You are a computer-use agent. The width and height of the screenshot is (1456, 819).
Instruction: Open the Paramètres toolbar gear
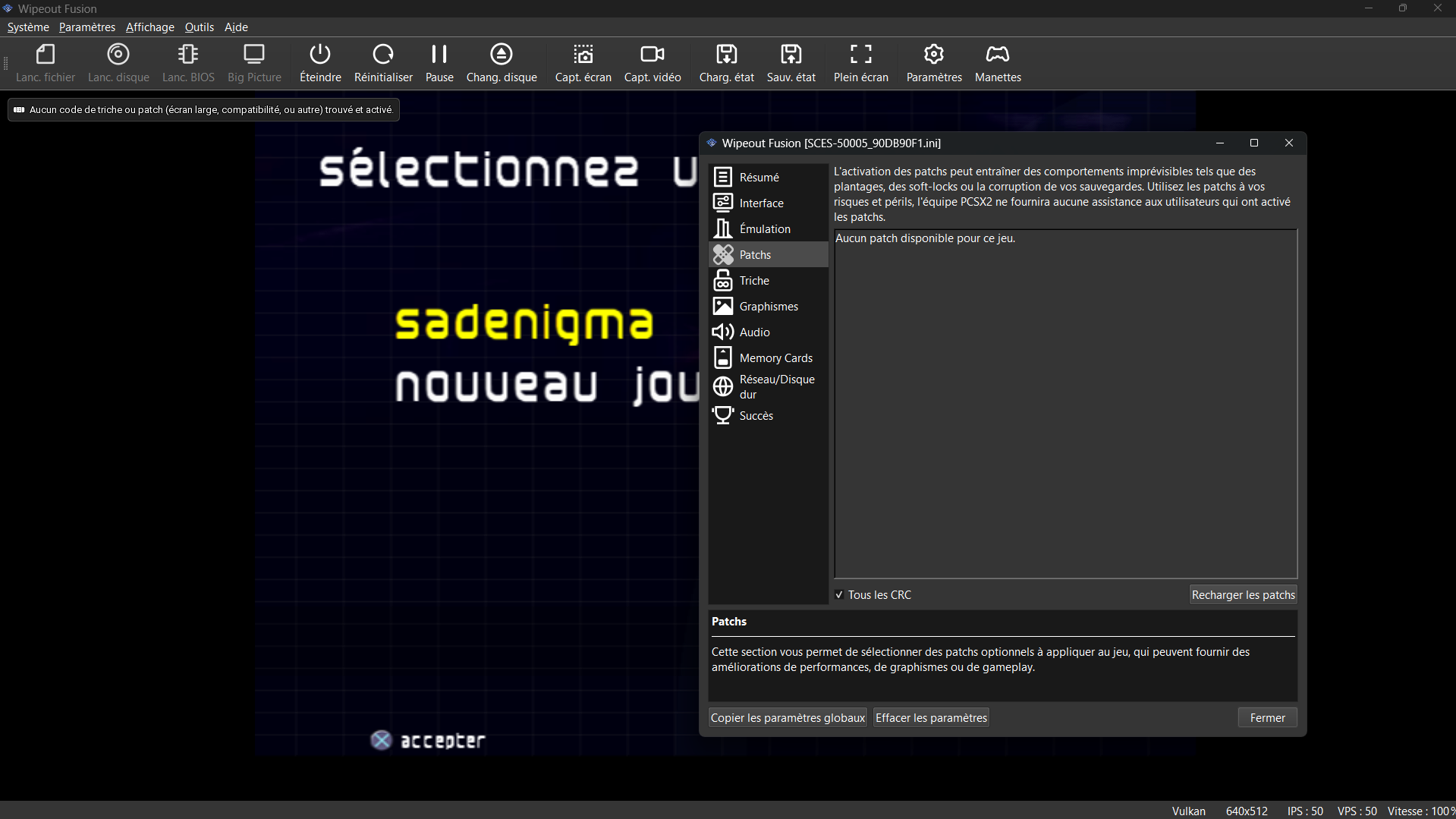(934, 63)
